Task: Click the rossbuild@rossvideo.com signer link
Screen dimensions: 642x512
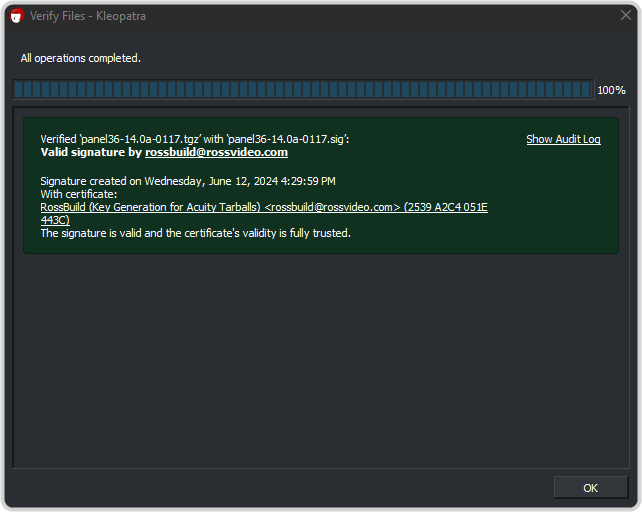Action: tap(216, 153)
